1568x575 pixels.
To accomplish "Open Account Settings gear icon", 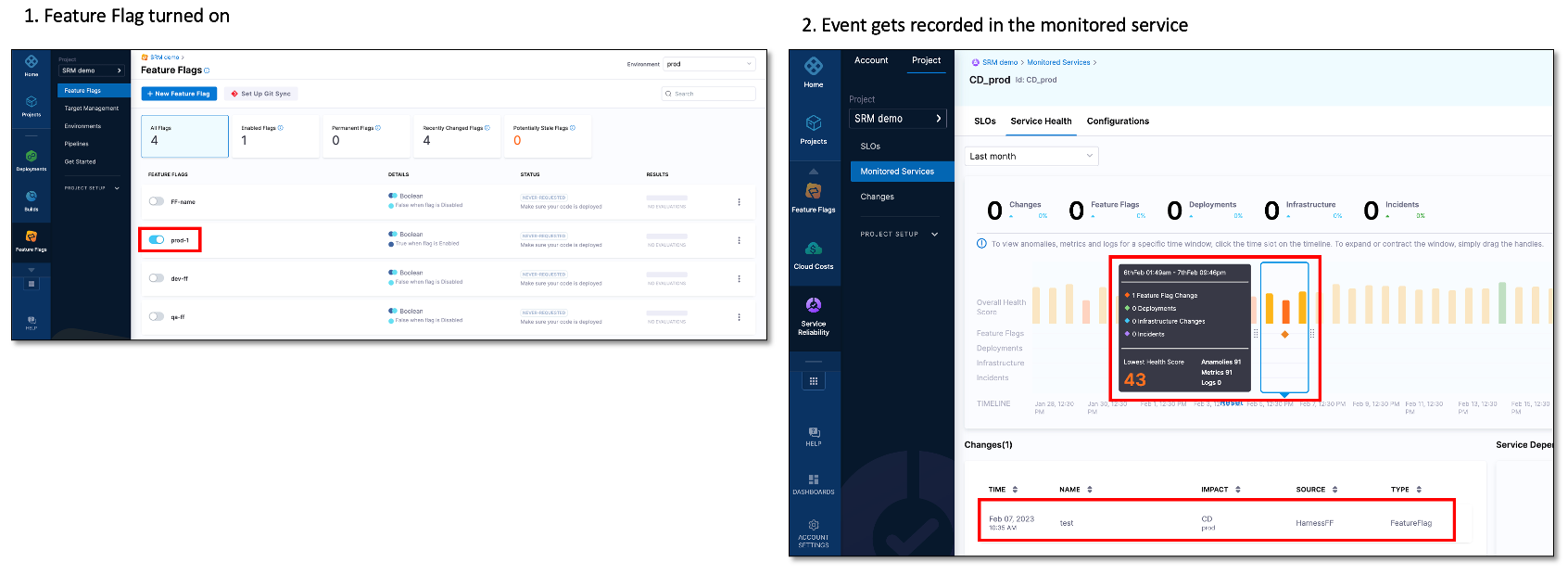I will click(813, 526).
